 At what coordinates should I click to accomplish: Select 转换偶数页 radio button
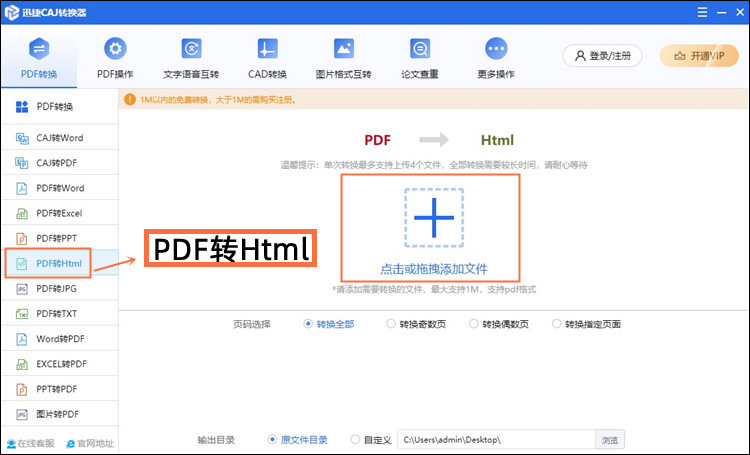point(474,324)
